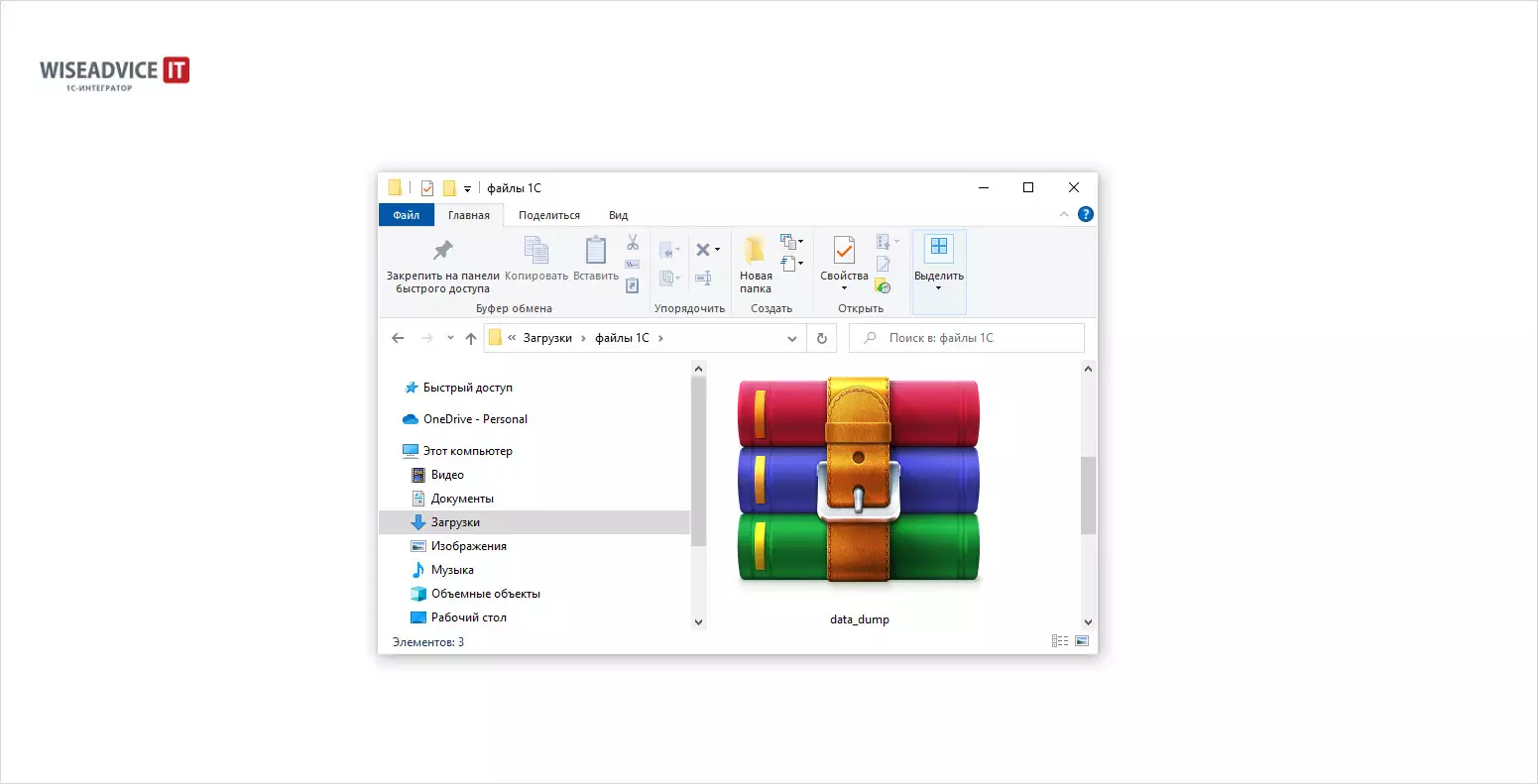Click the data_dump file name
Screen dimensions: 1538x784
pyautogui.click(x=860, y=619)
